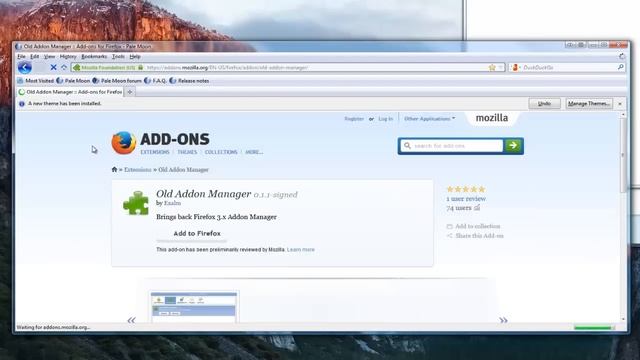Click the Add to Firefox button
This screenshot has width=640, height=360.
point(192,233)
